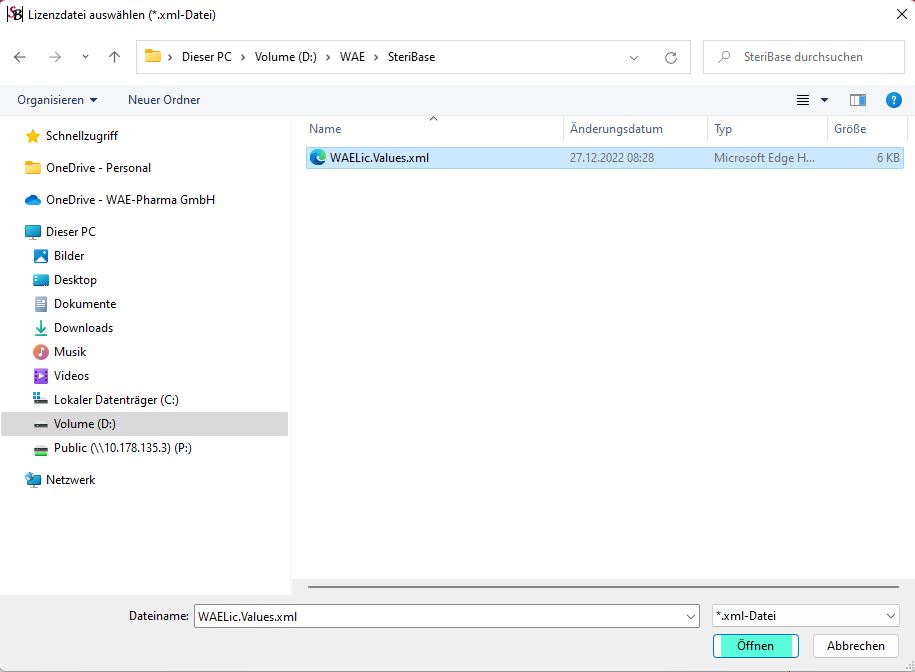Open the blue help icon
The image size is (915, 672).
tap(893, 100)
